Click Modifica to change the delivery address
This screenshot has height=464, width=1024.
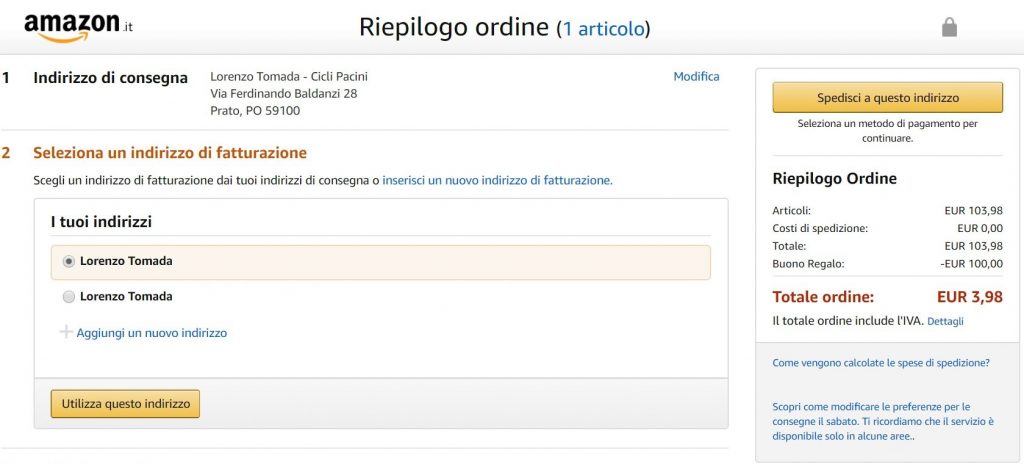[x=696, y=77]
